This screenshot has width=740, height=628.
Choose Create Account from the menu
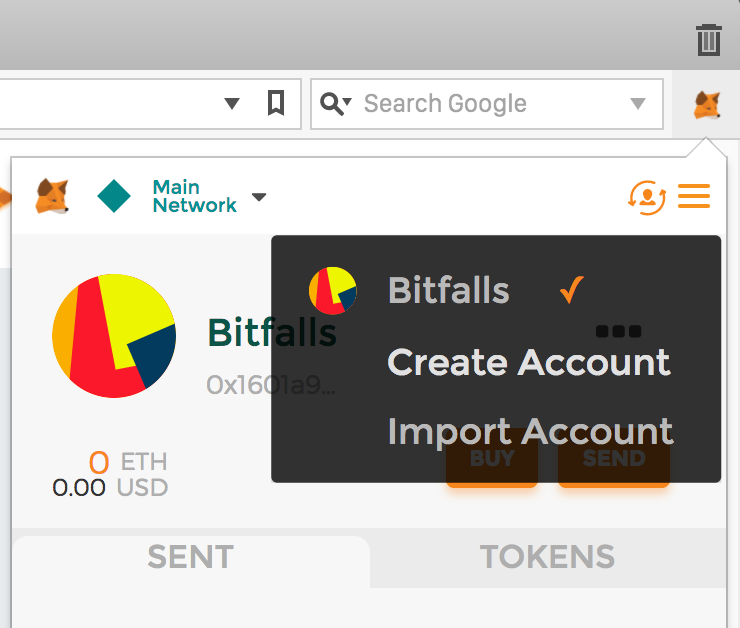pyautogui.click(x=528, y=361)
